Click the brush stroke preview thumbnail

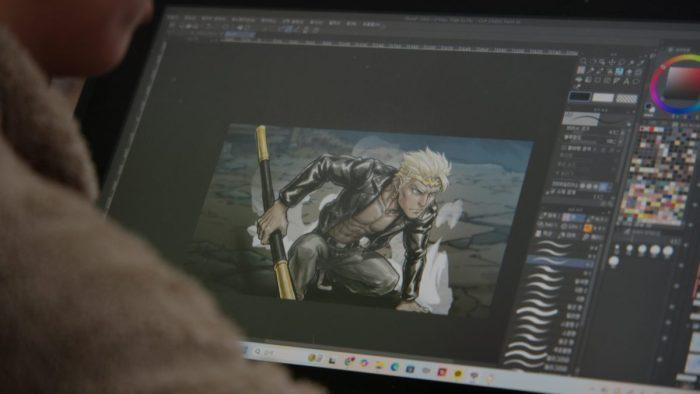click(x=581, y=119)
